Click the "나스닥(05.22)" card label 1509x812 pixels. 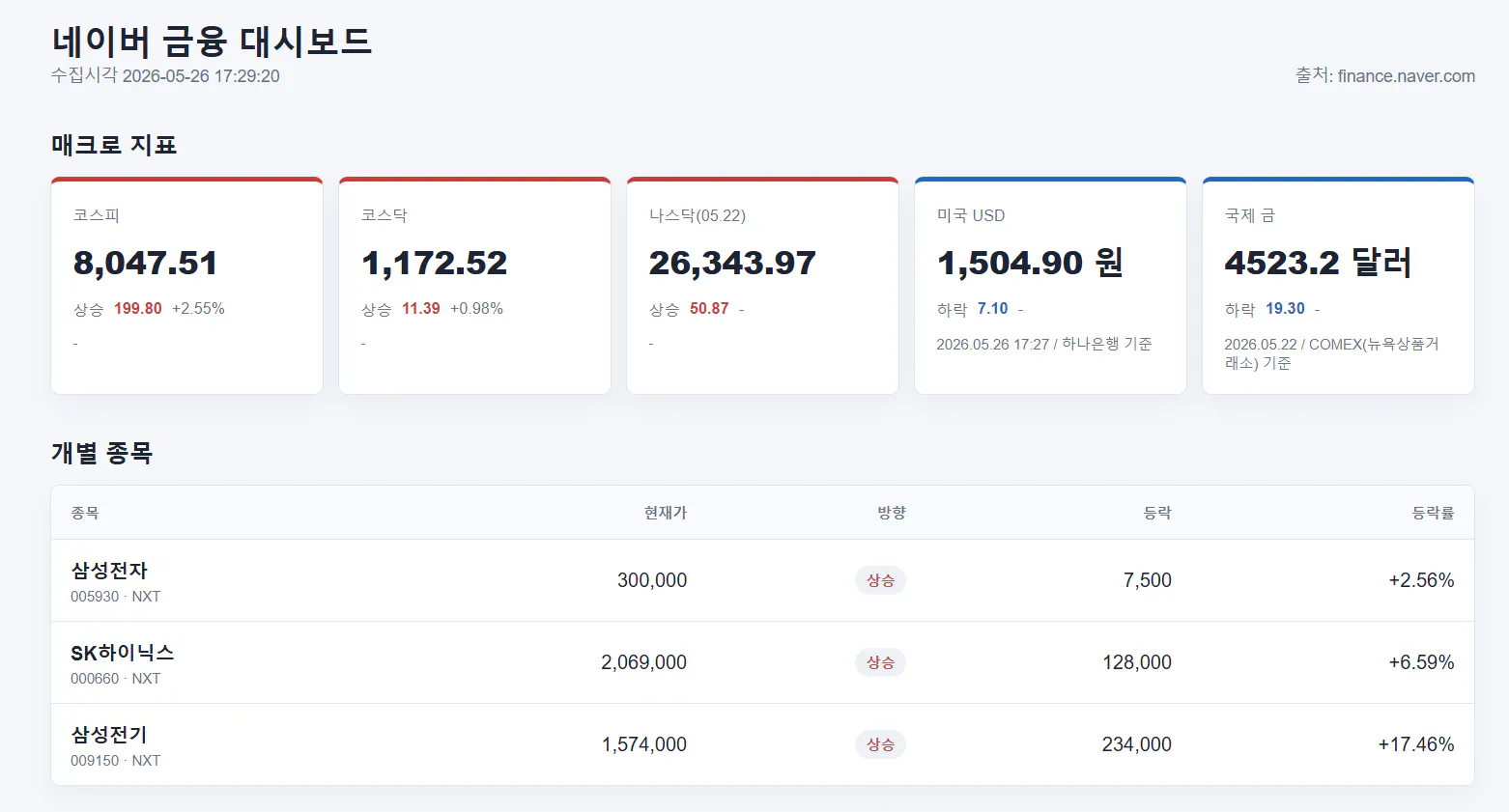coord(698,215)
